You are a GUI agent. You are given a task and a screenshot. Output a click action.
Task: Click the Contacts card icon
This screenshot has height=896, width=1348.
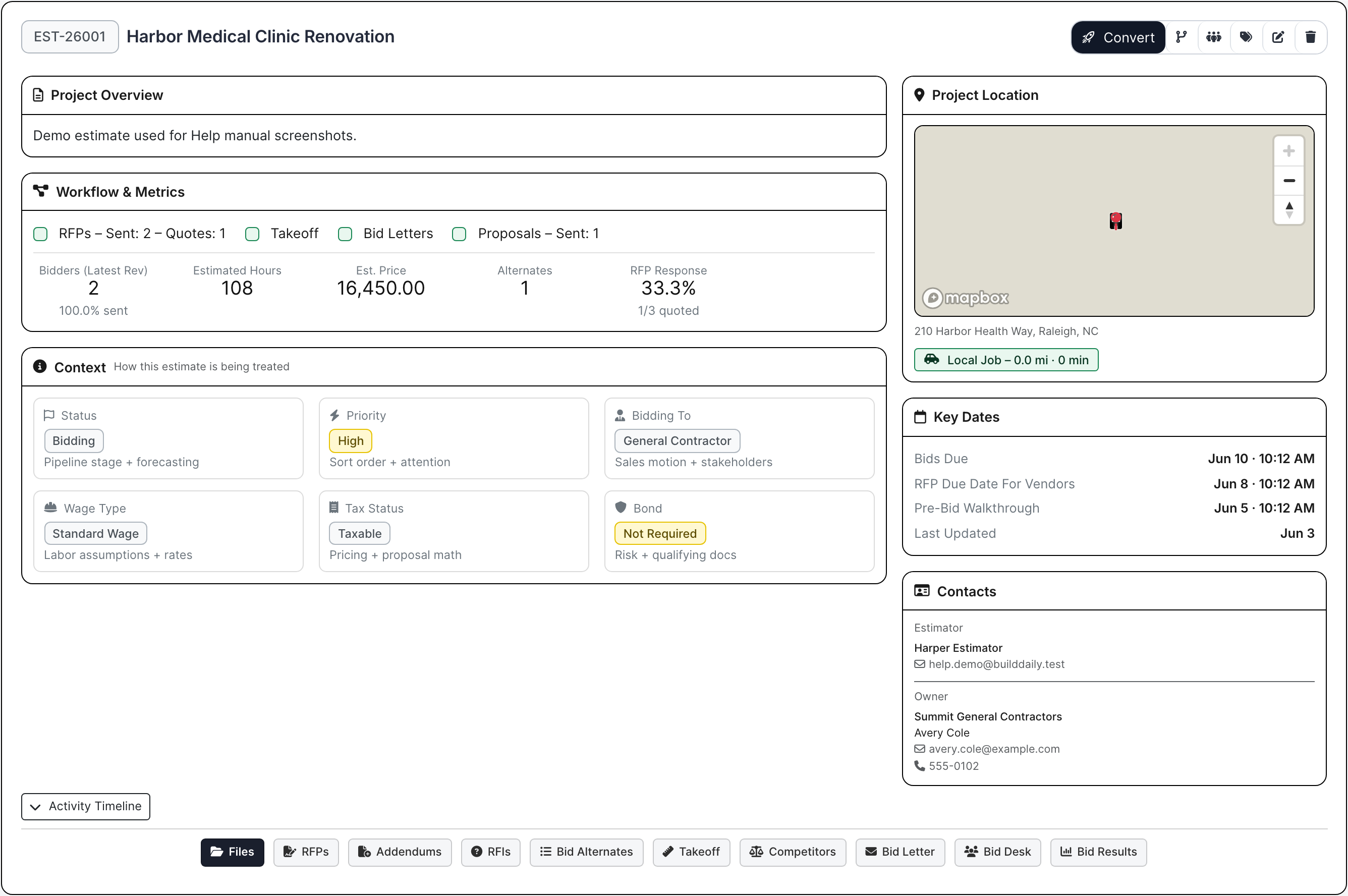[922, 591]
